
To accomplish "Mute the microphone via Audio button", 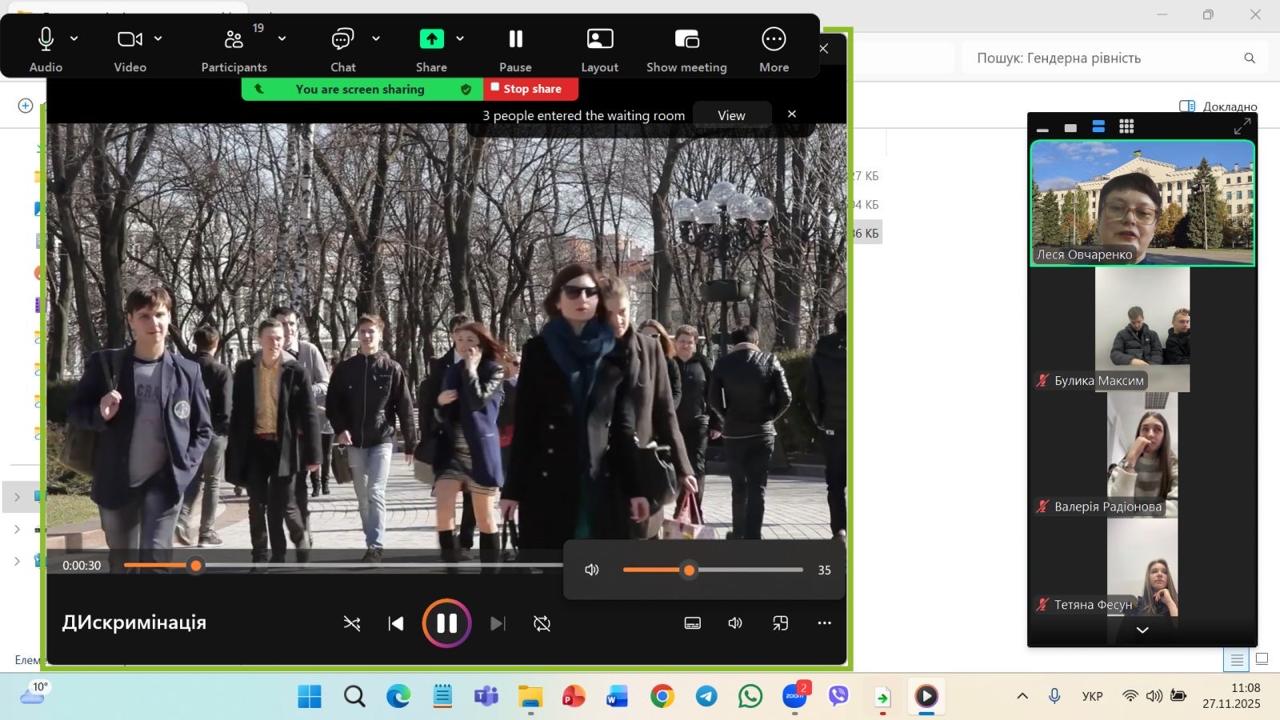I will coord(45,40).
